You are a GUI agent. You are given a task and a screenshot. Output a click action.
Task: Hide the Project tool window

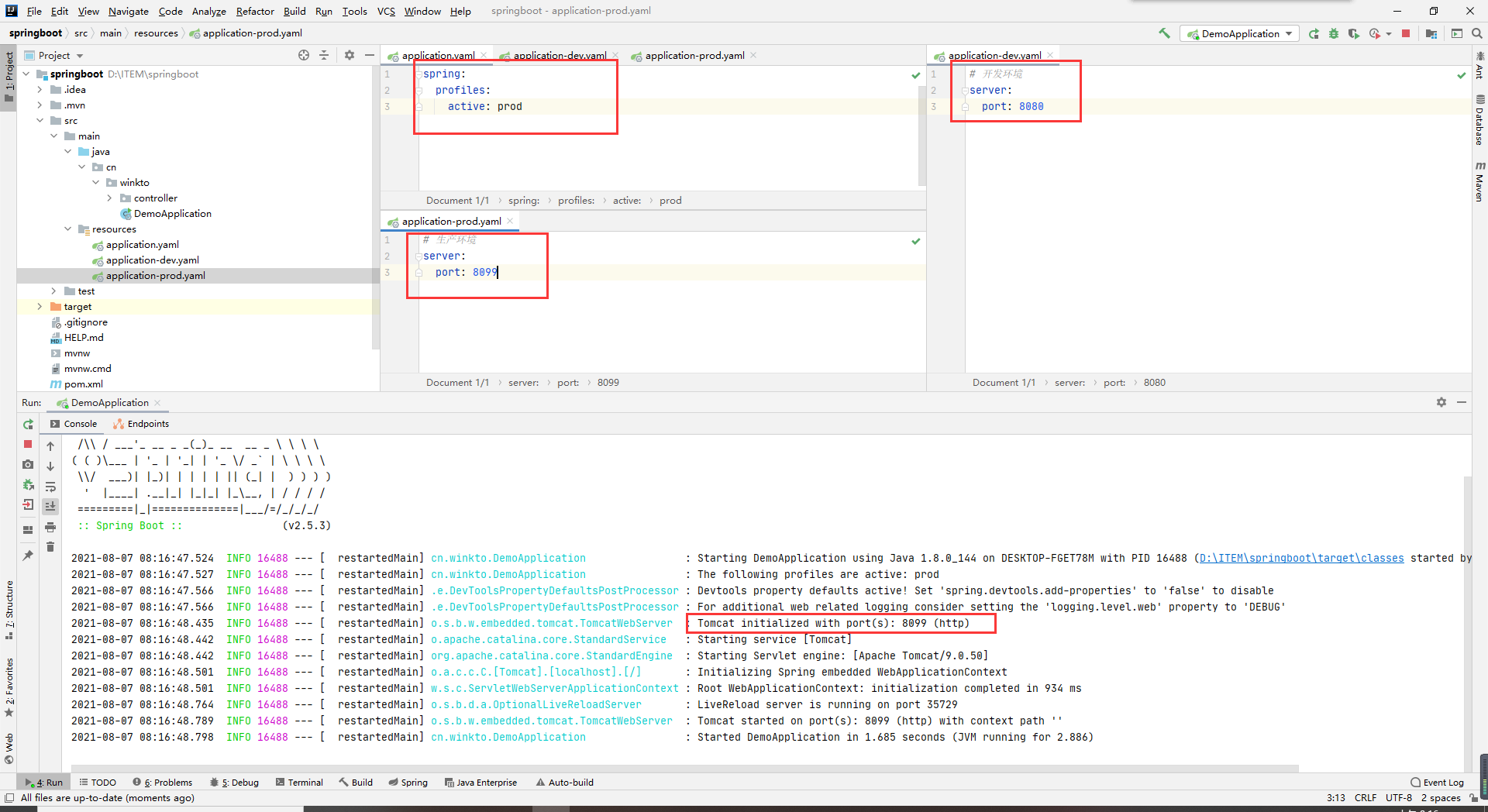[x=370, y=55]
